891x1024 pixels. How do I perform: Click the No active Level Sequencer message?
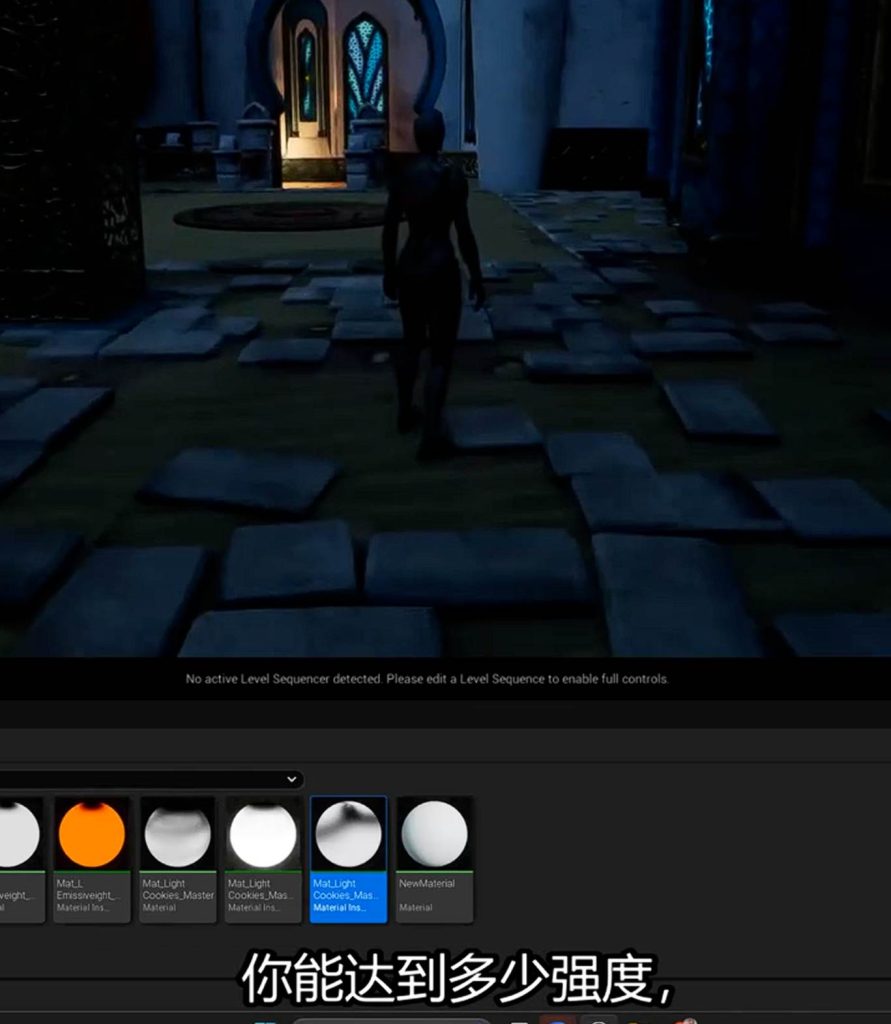click(x=427, y=679)
